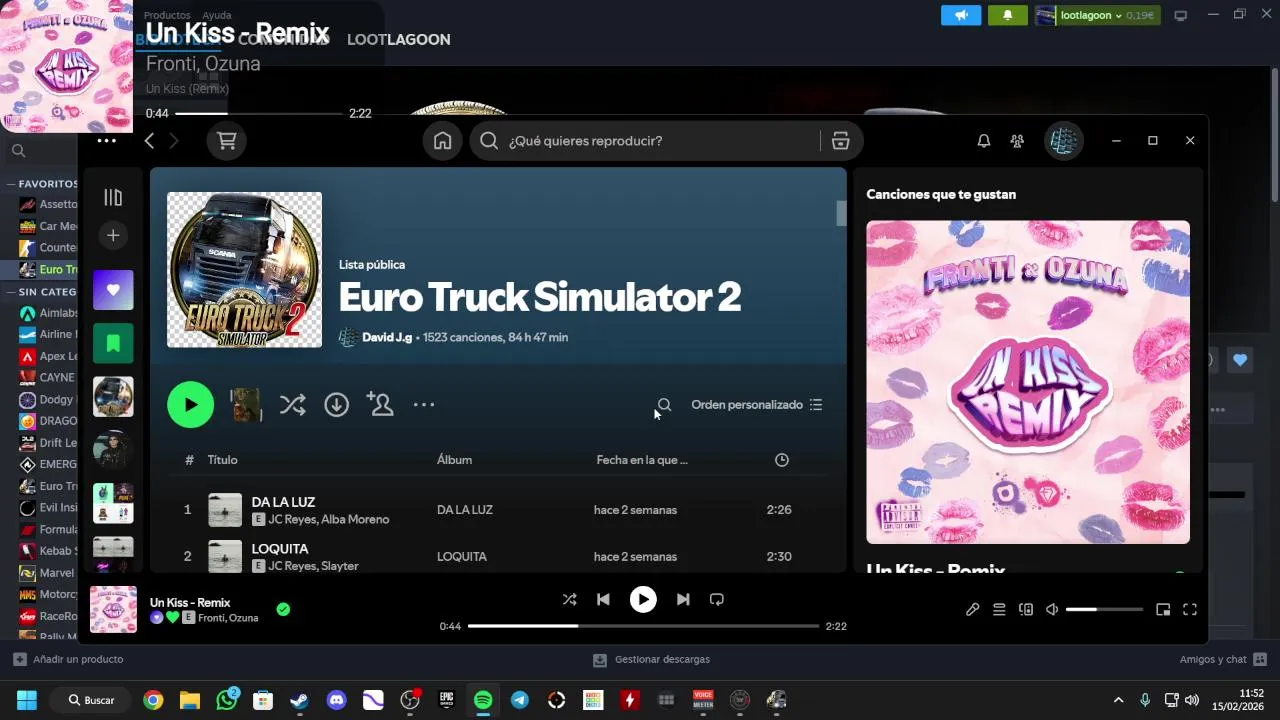Sort by Título column header
This screenshot has height=720, width=1280.
point(222,460)
